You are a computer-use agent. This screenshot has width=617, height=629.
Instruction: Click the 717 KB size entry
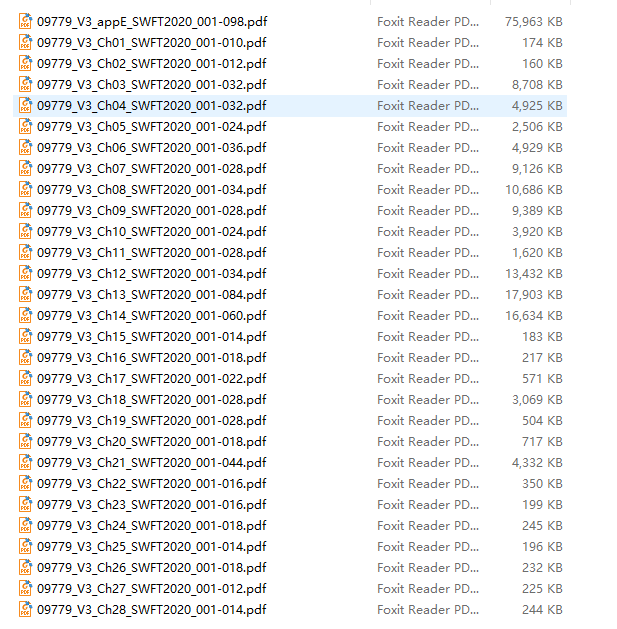[542, 442]
